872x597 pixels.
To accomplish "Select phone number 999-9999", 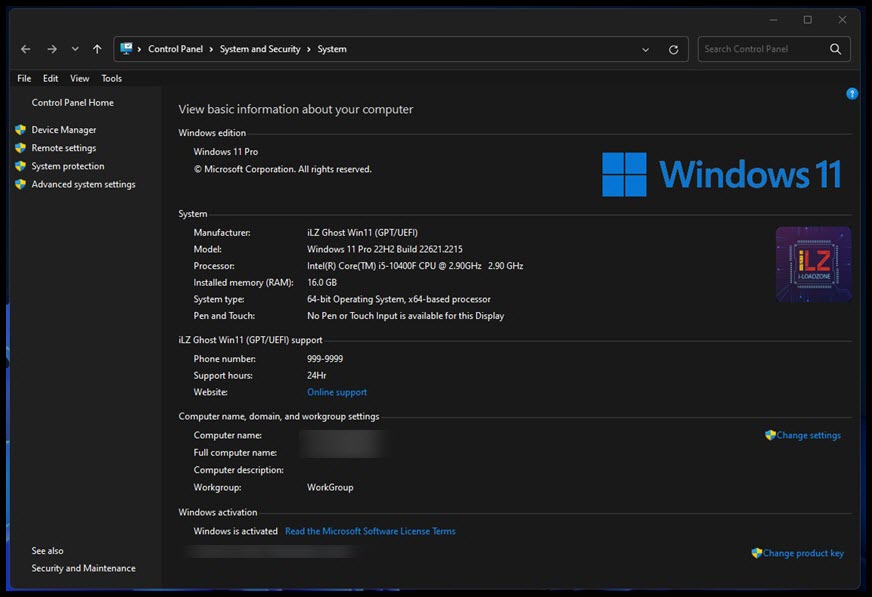I will (x=325, y=359).
